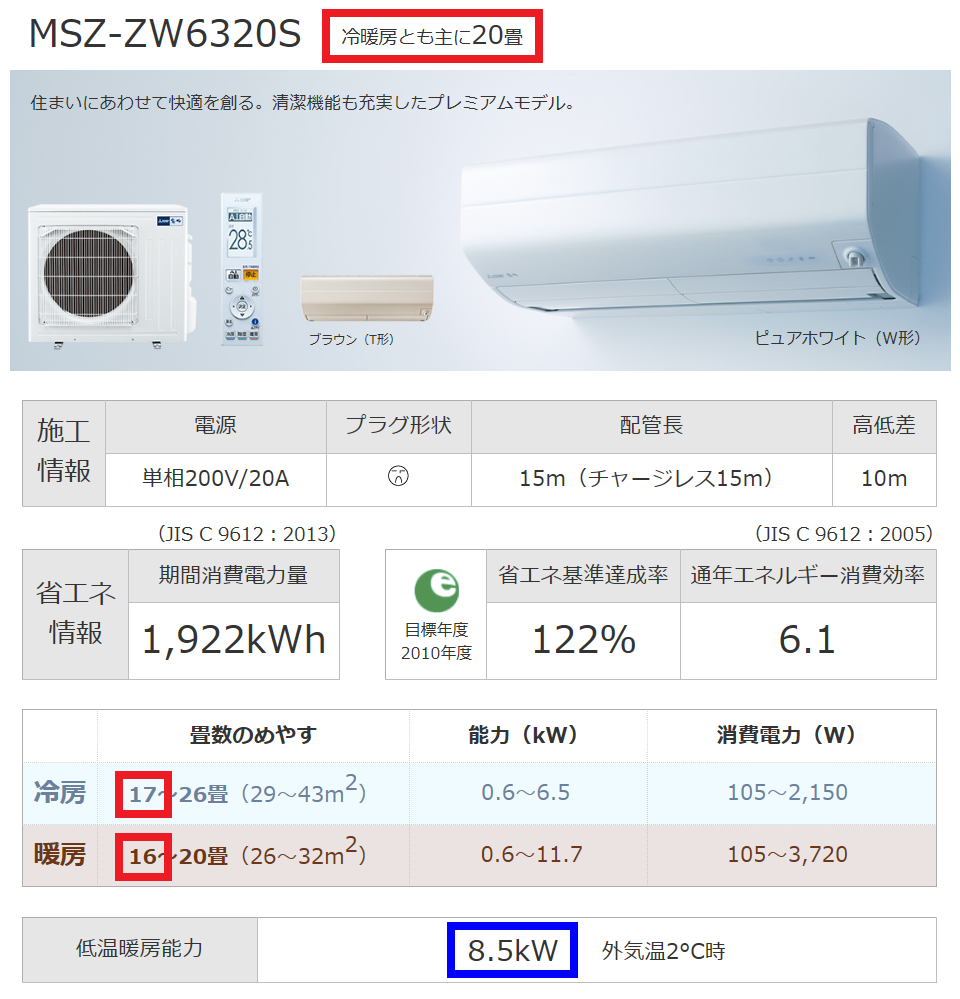Click the 期間消費電力量 header
The width and height of the screenshot is (960, 999).
pos(233,575)
